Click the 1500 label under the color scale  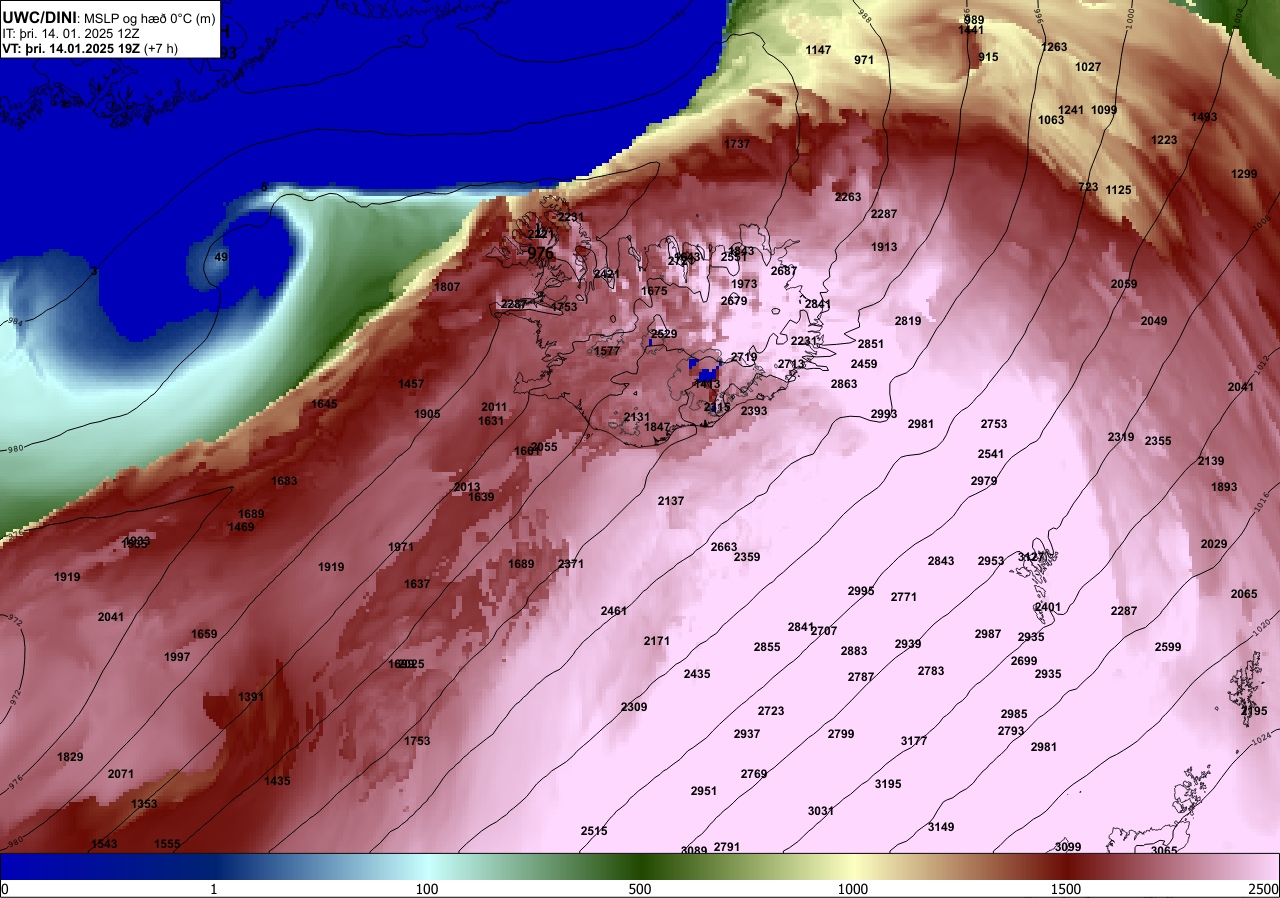[1066, 889]
